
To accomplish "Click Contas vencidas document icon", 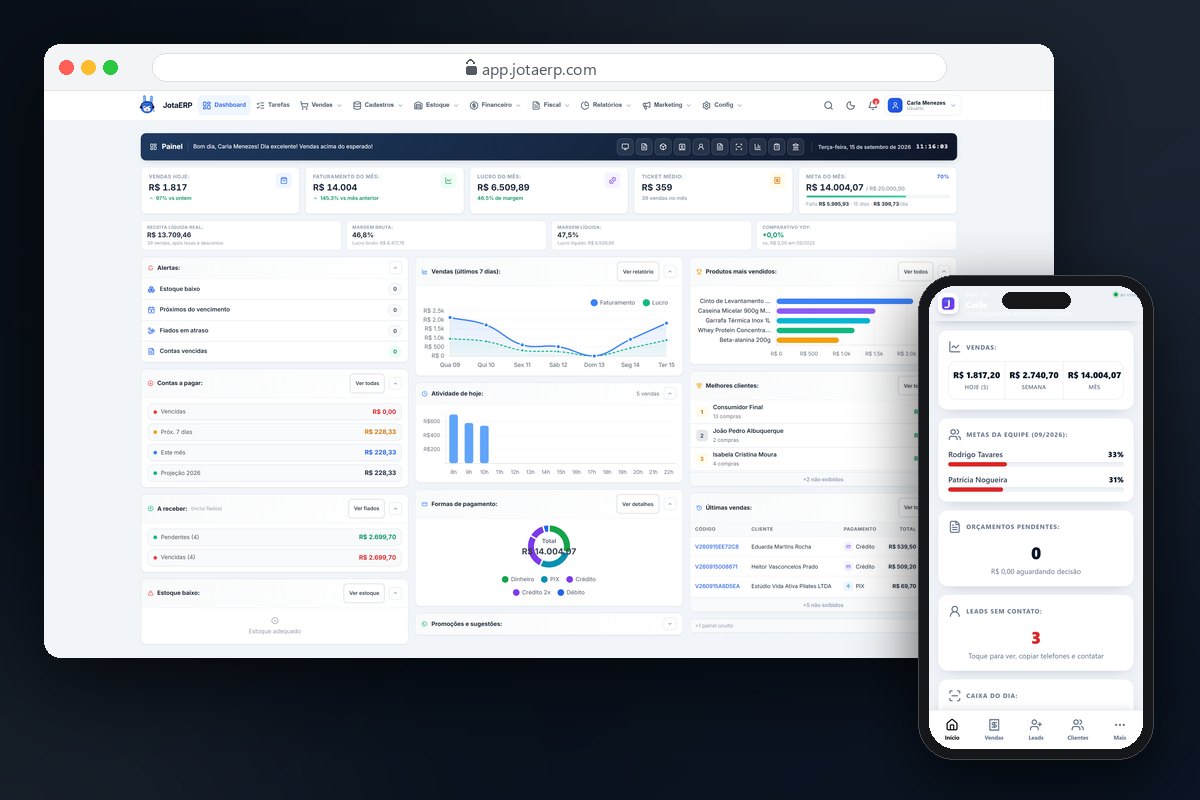I will tap(151, 351).
